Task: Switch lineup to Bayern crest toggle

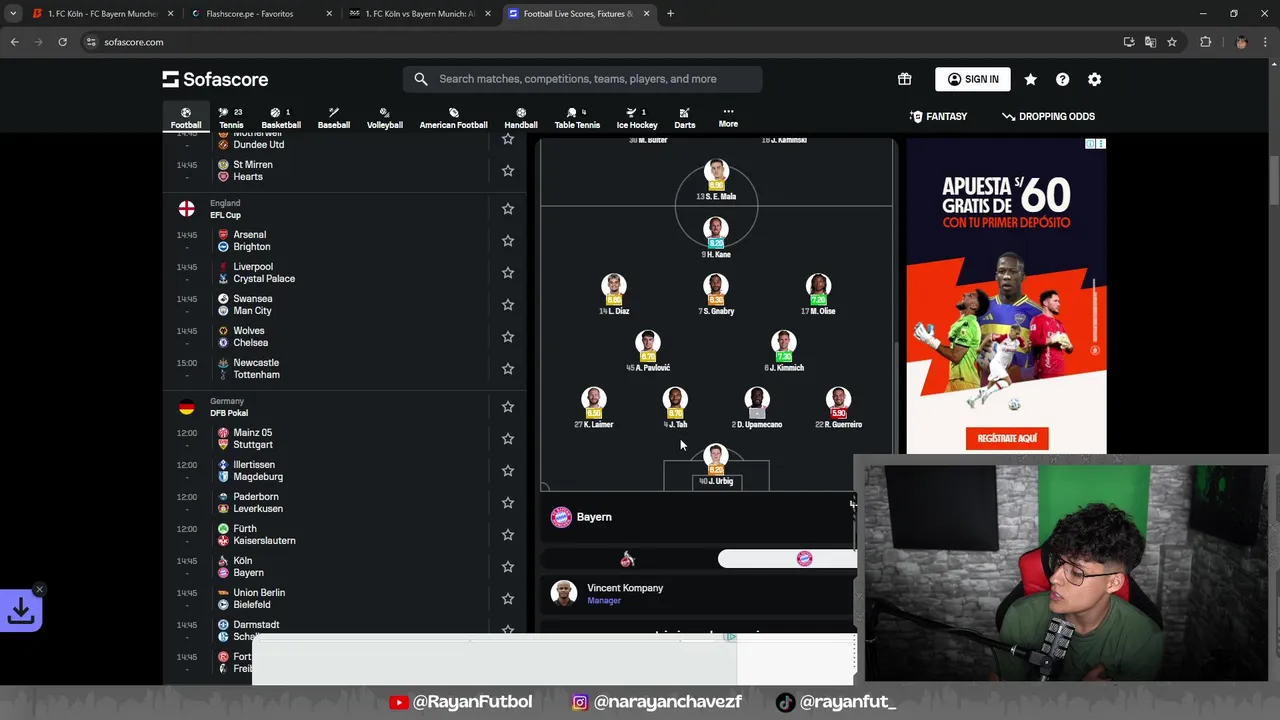Action: pyautogui.click(x=804, y=559)
